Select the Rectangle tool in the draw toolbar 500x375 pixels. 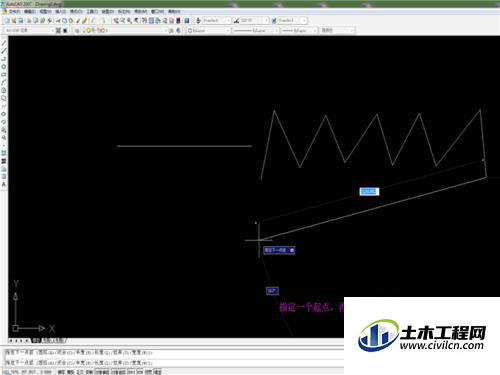click(x=4, y=74)
